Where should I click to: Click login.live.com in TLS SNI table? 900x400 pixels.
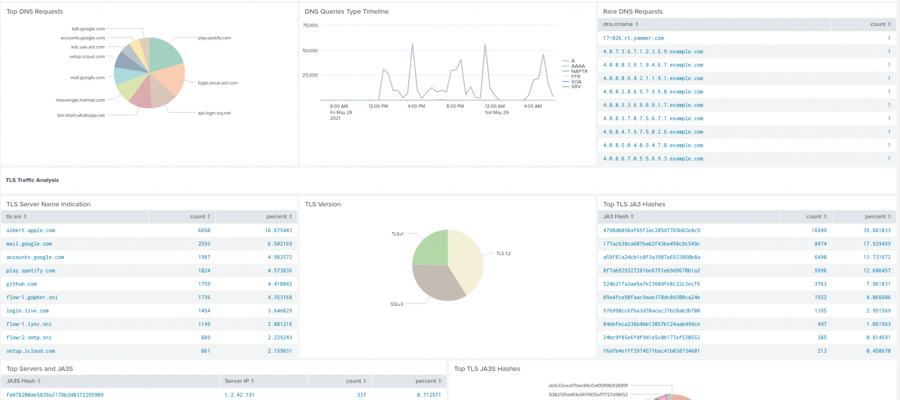29,310
